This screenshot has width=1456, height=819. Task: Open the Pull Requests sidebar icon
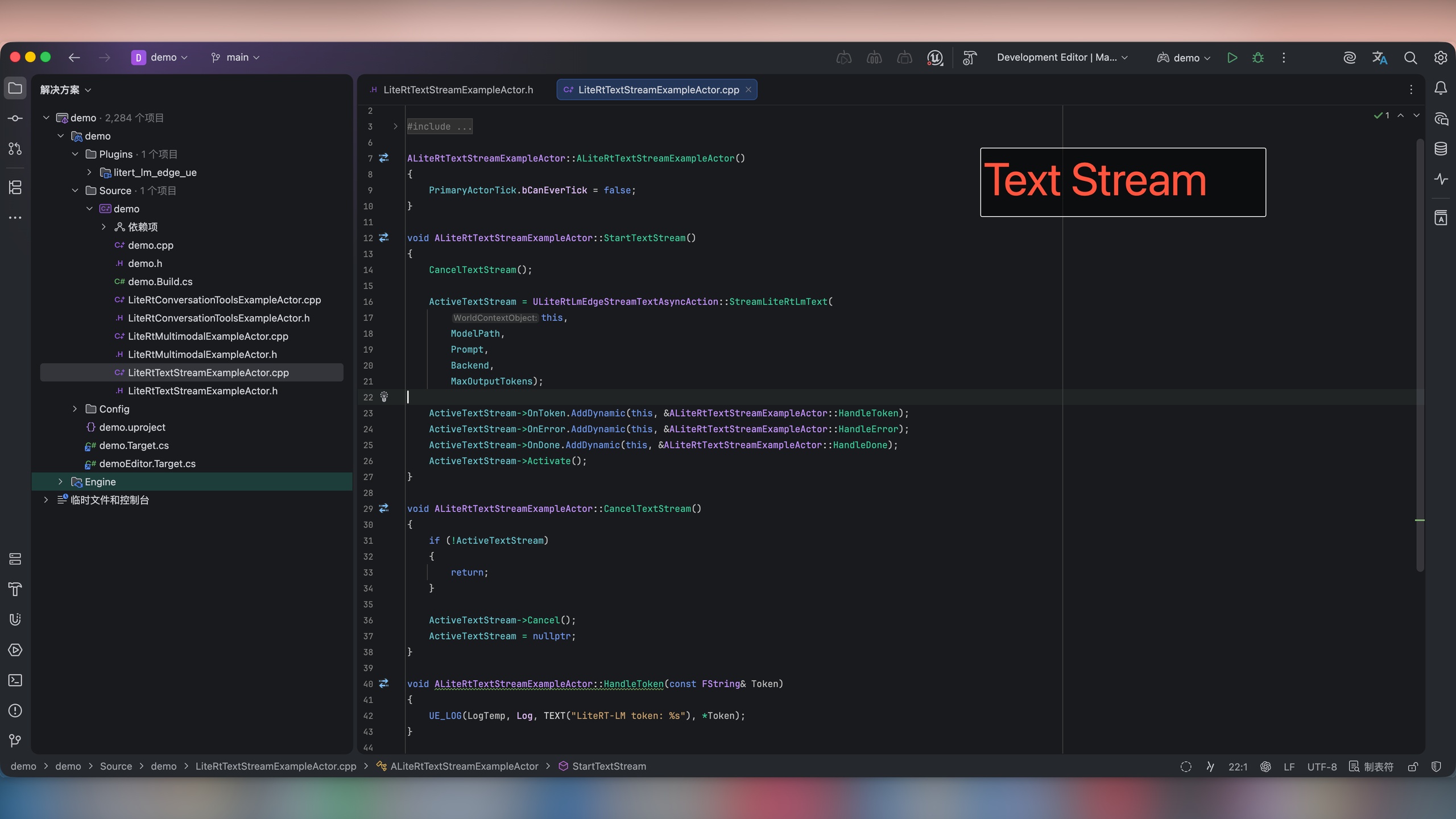coord(15,148)
